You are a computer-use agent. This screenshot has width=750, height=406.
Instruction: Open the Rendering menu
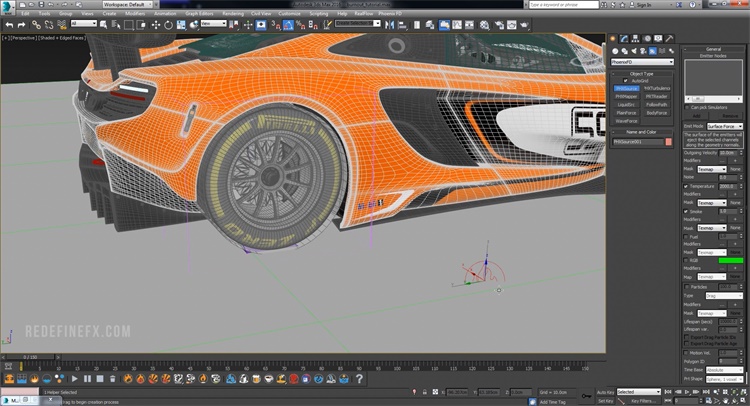(x=233, y=13)
